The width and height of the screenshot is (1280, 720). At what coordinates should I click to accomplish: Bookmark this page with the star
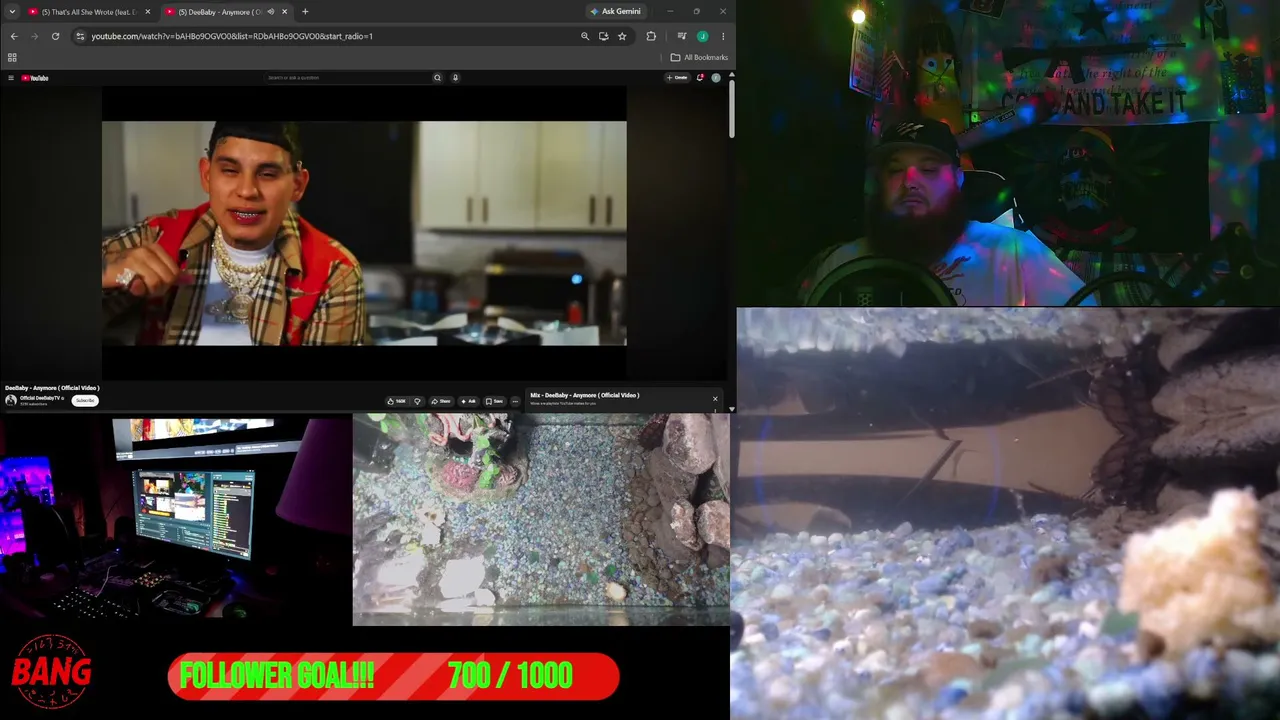622,36
